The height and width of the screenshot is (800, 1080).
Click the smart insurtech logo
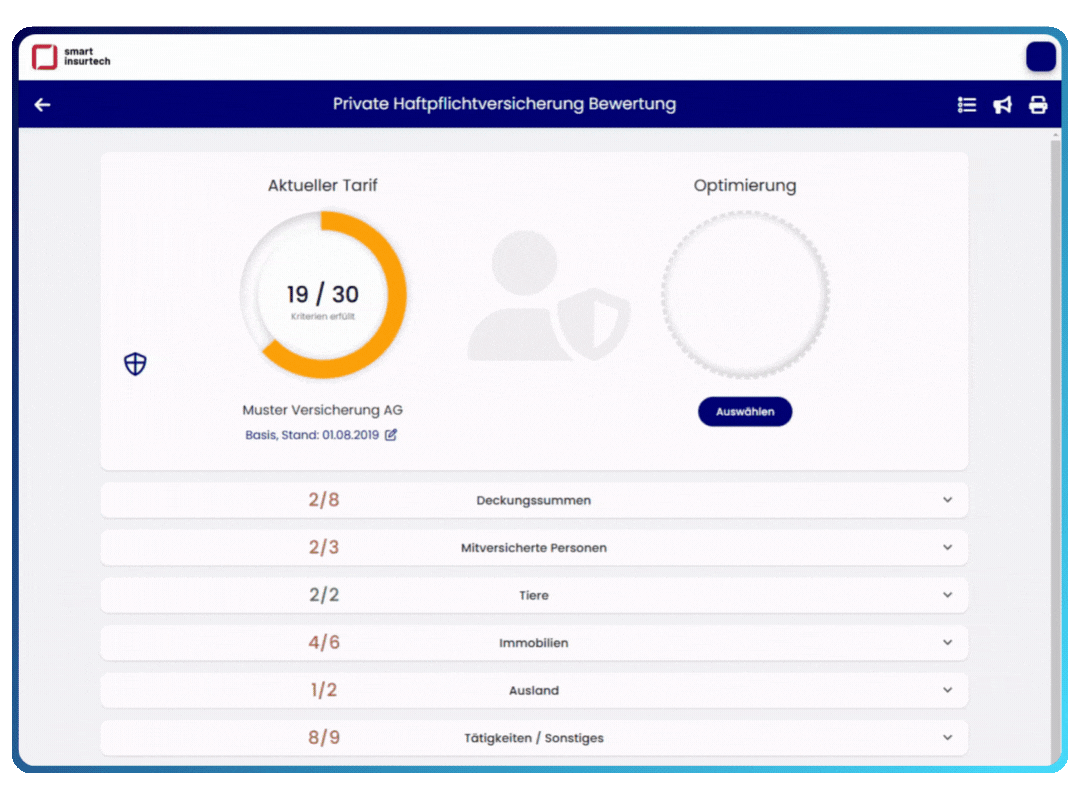tap(70, 57)
